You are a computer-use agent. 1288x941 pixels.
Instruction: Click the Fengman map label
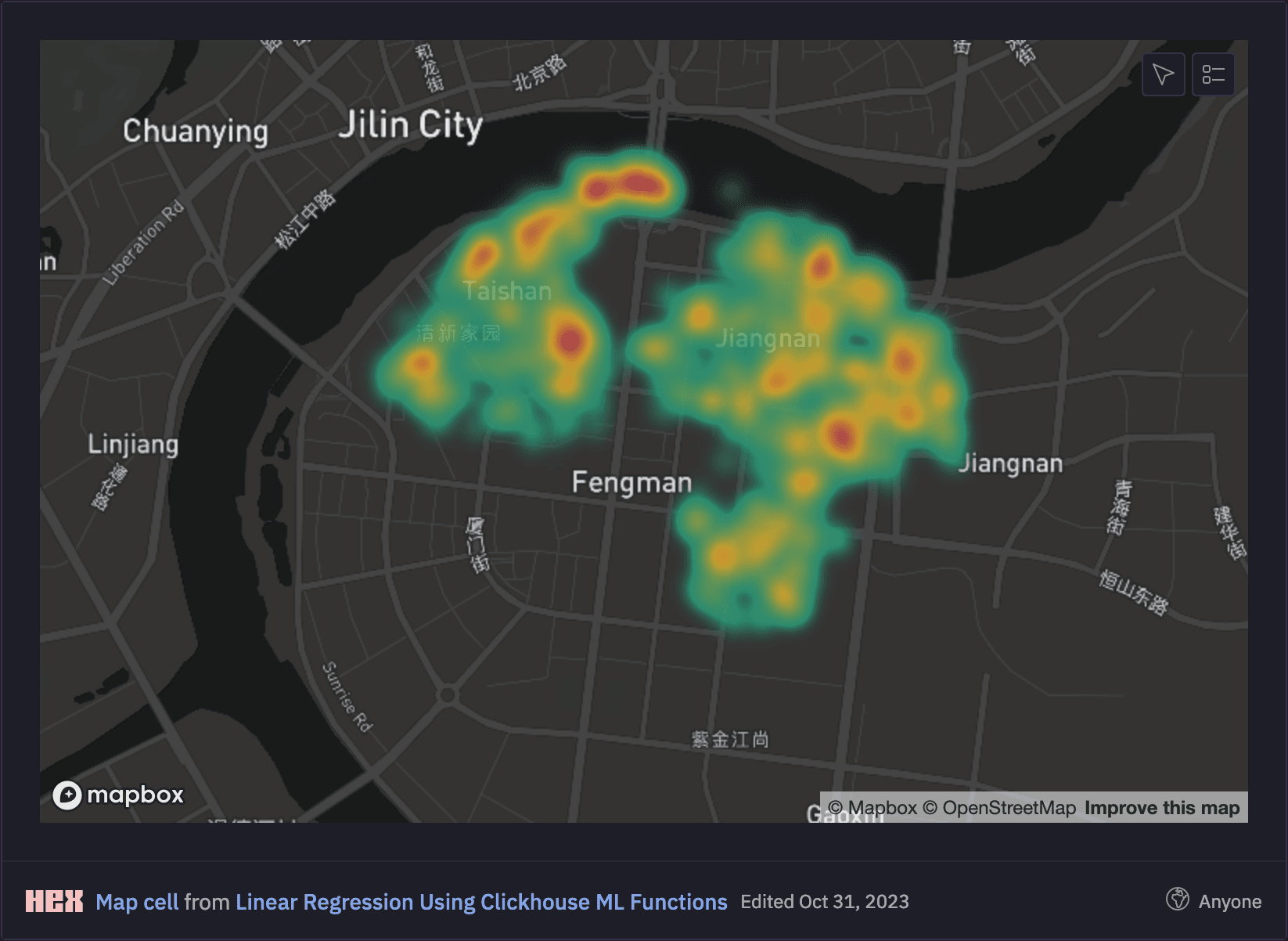[x=631, y=482]
